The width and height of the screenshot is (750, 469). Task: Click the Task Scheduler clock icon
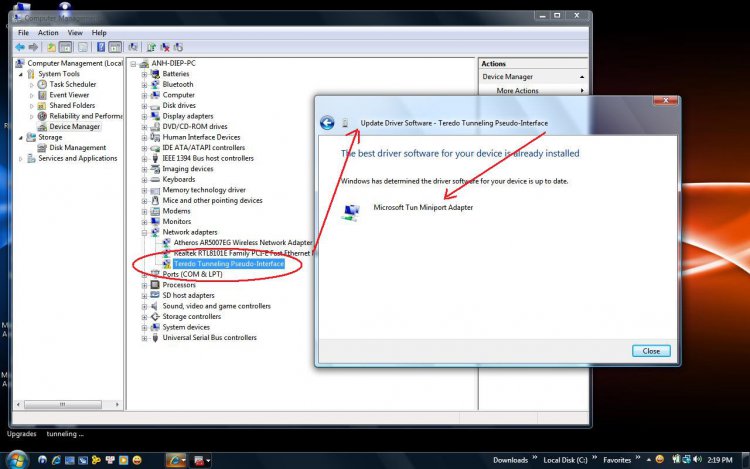point(42,84)
